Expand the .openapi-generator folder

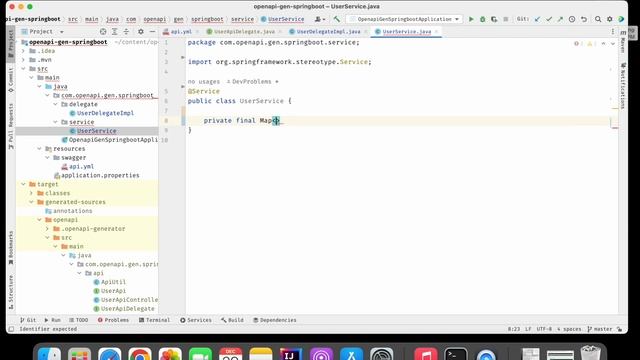47,229
